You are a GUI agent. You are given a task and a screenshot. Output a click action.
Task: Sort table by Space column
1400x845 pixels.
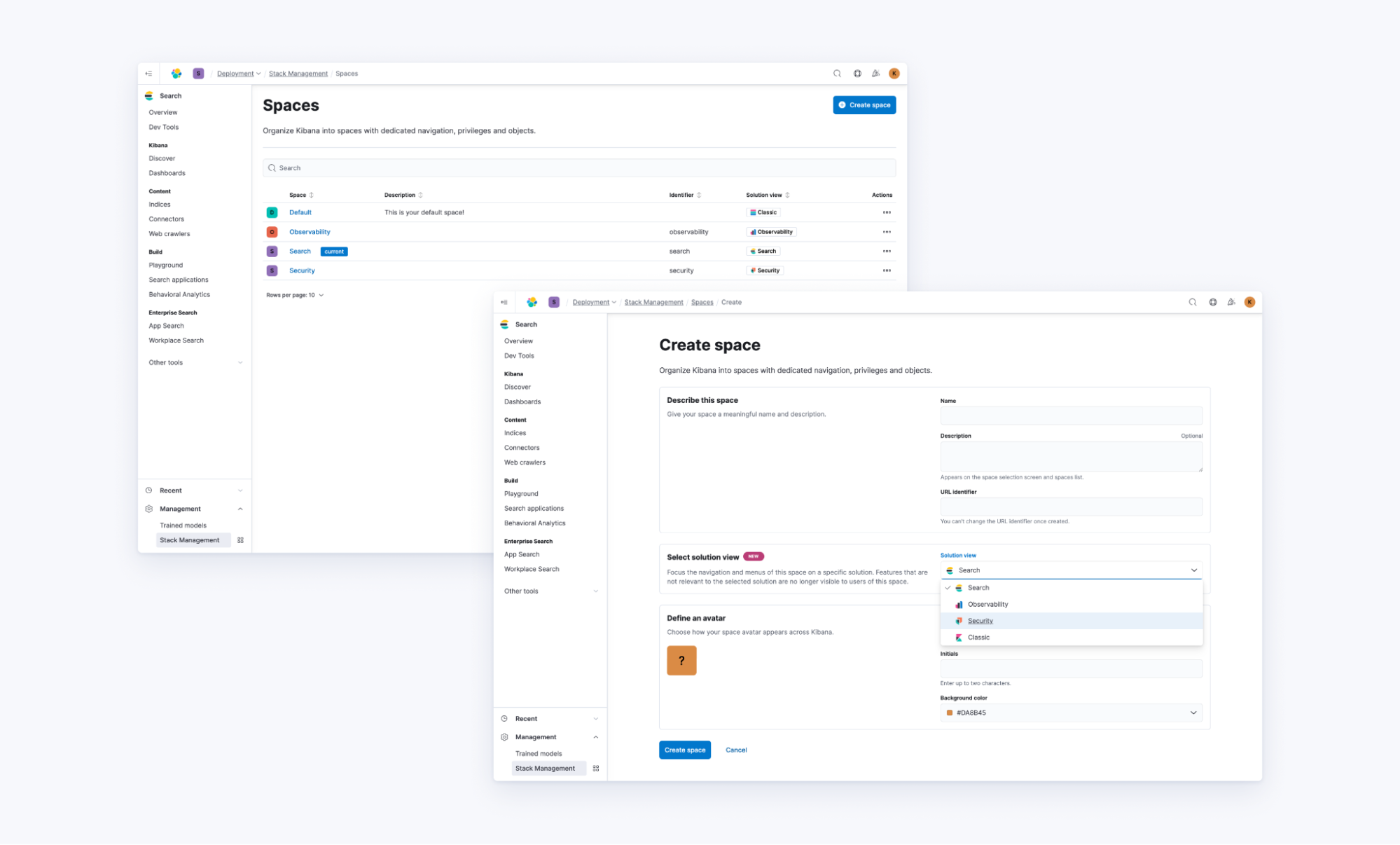(x=301, y=195)
